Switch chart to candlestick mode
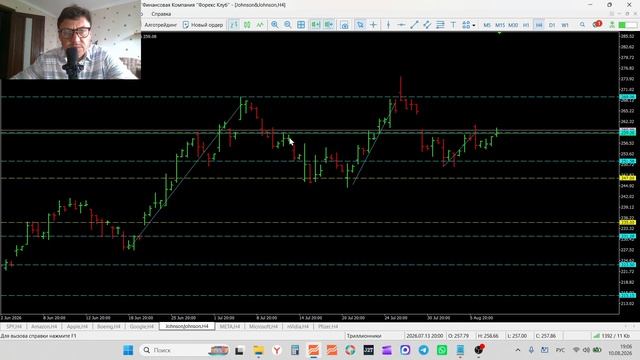 pos(247,25)
